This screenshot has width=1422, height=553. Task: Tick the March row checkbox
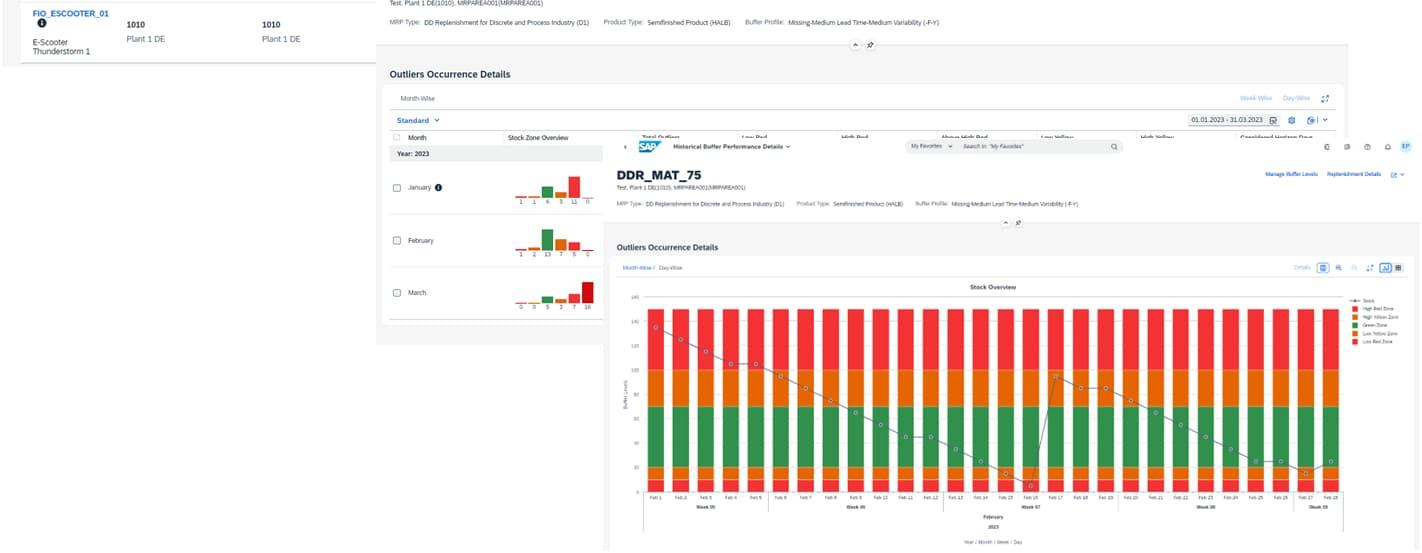pyautogui.click(x=397, y=293)
